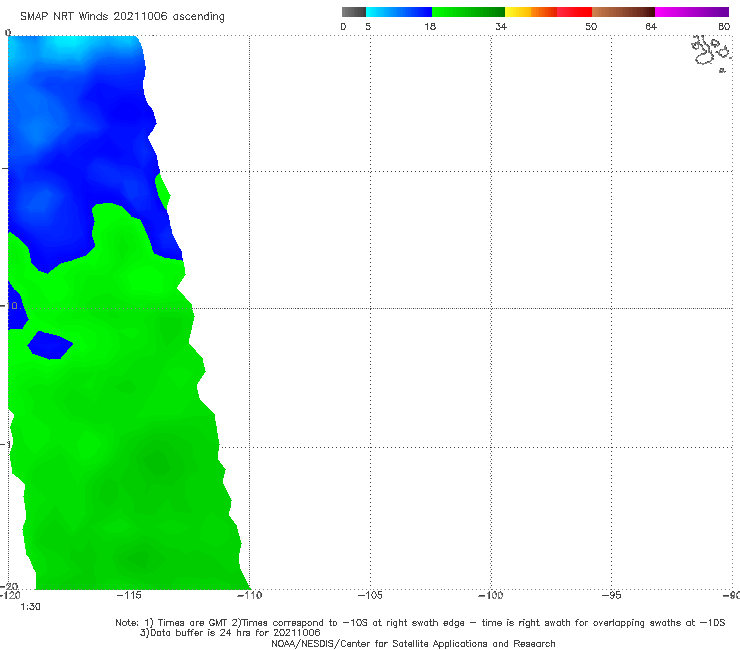This screenshot has width=740, height=650.
Task: Click the colorbar label "50"
Action: (x=591, y=26)
